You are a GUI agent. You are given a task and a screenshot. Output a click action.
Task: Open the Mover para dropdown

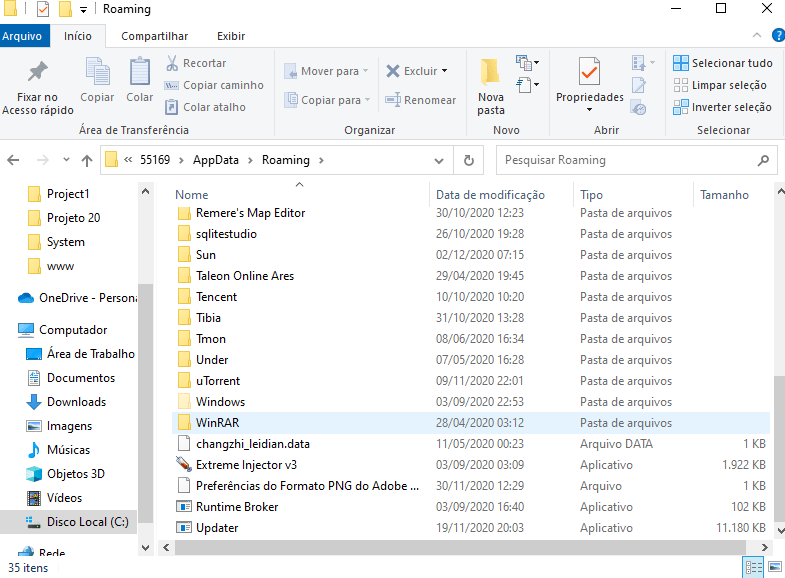tap(326, 71)
